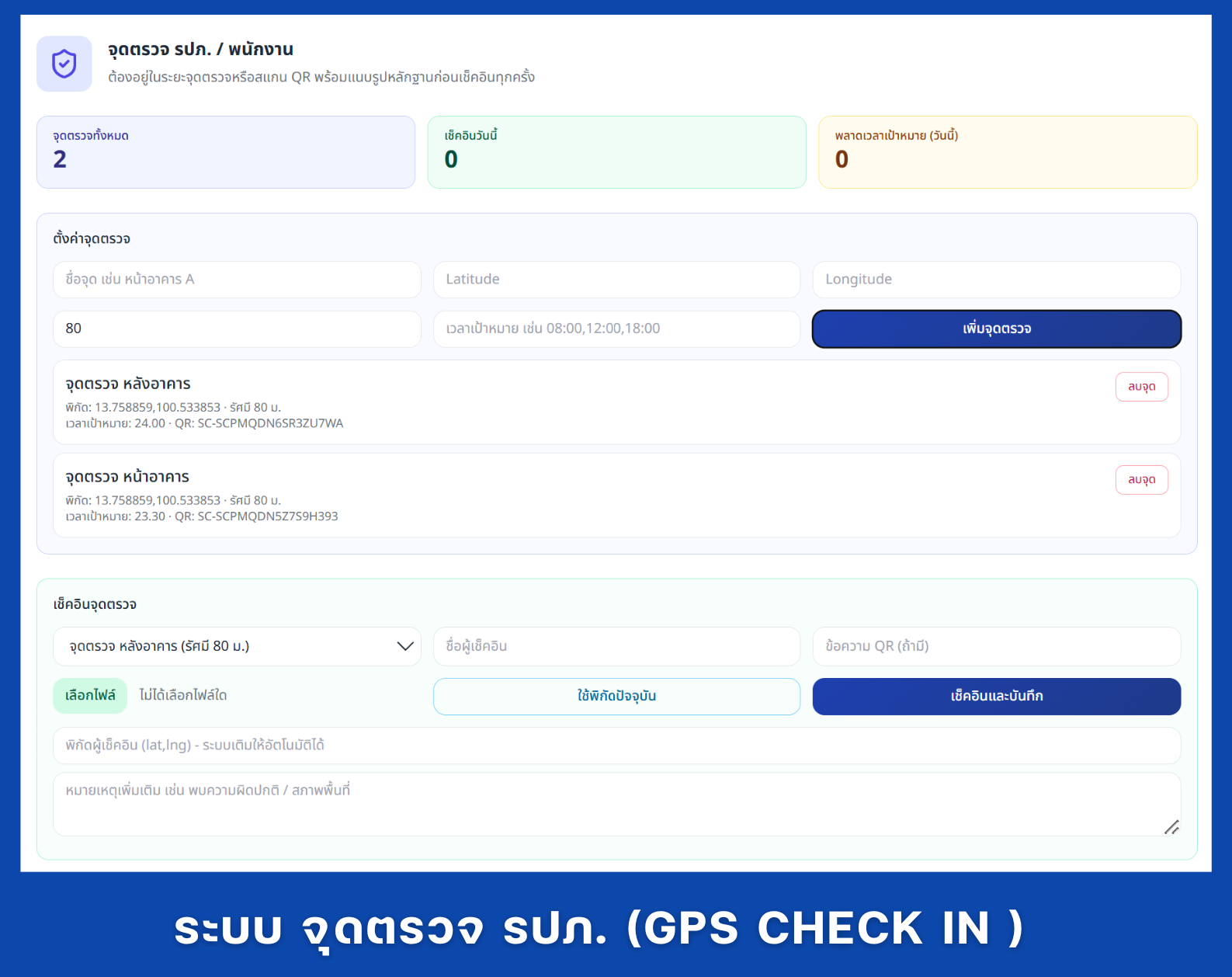Click the radius field showing 80
The width and height of the screenshot is (1232, 977).
tap(237, 329)
